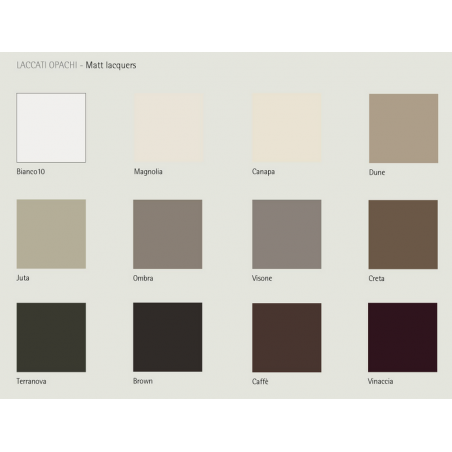Choose the Brown dark swatch
This screenshot has height=452, width=452.
pyautogui.click(x=168, y=337)
